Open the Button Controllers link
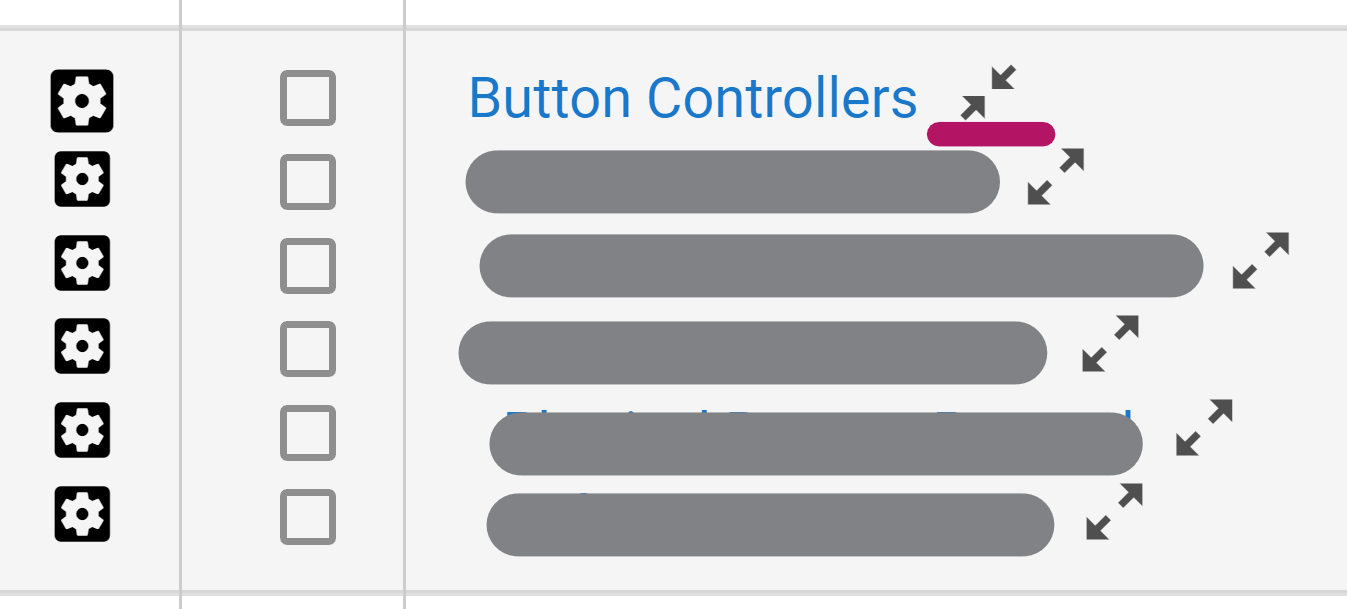 pyautogui.click(x=692, y=98)
